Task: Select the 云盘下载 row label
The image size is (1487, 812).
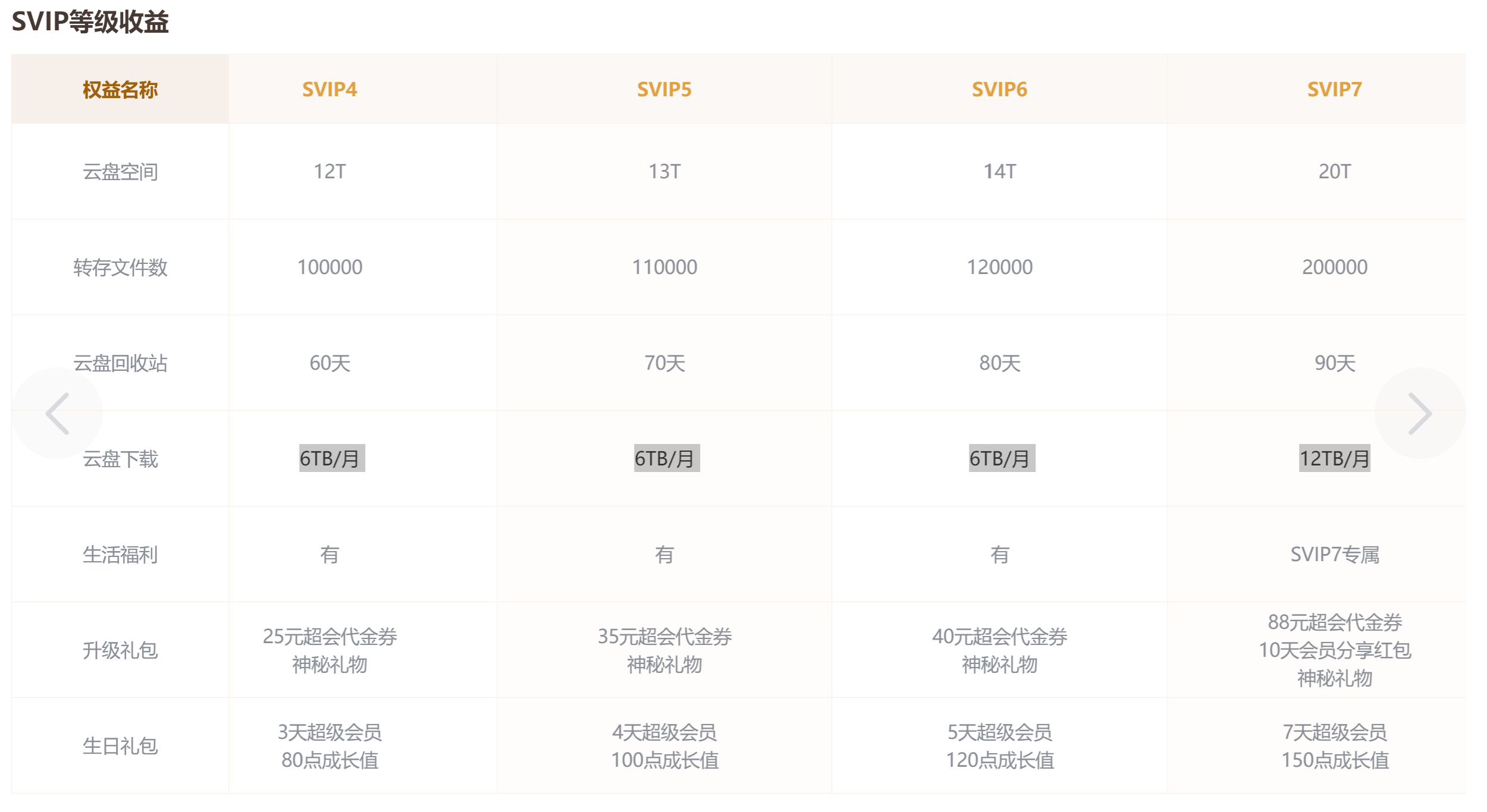Action: [120, 459]
